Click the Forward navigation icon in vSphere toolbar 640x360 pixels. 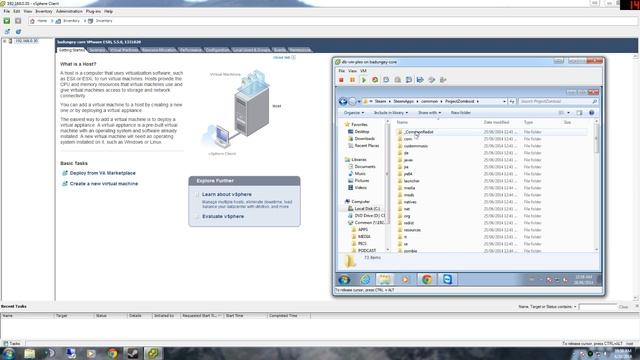pos(18,21)
